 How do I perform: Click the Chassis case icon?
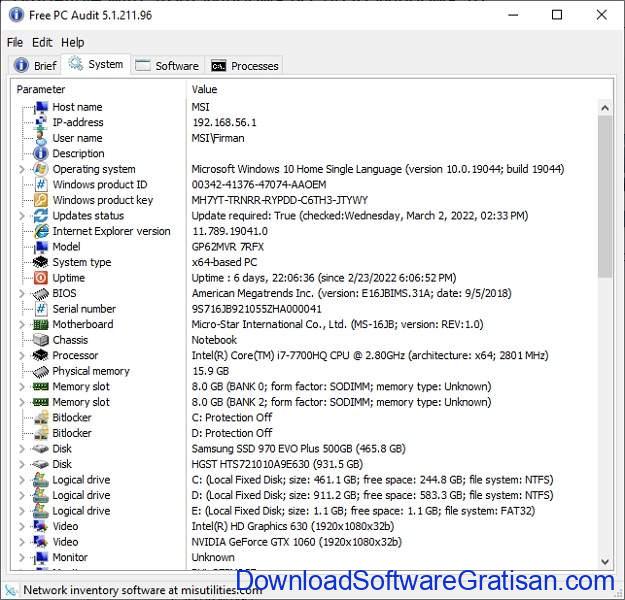41,340
